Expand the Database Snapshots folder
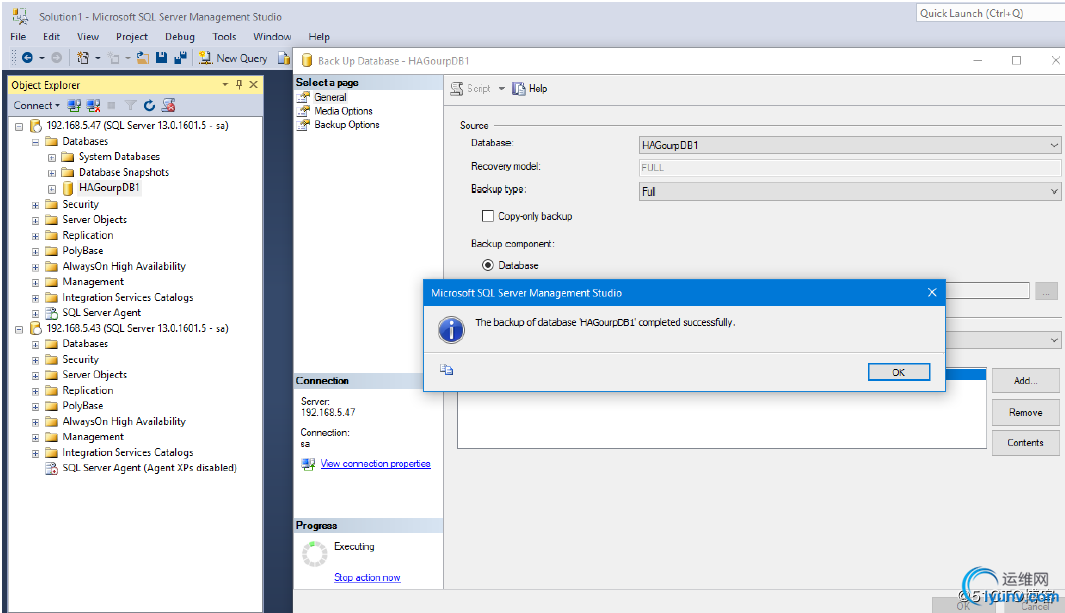Screen dimensions: 1065x613 click(52, 173)
